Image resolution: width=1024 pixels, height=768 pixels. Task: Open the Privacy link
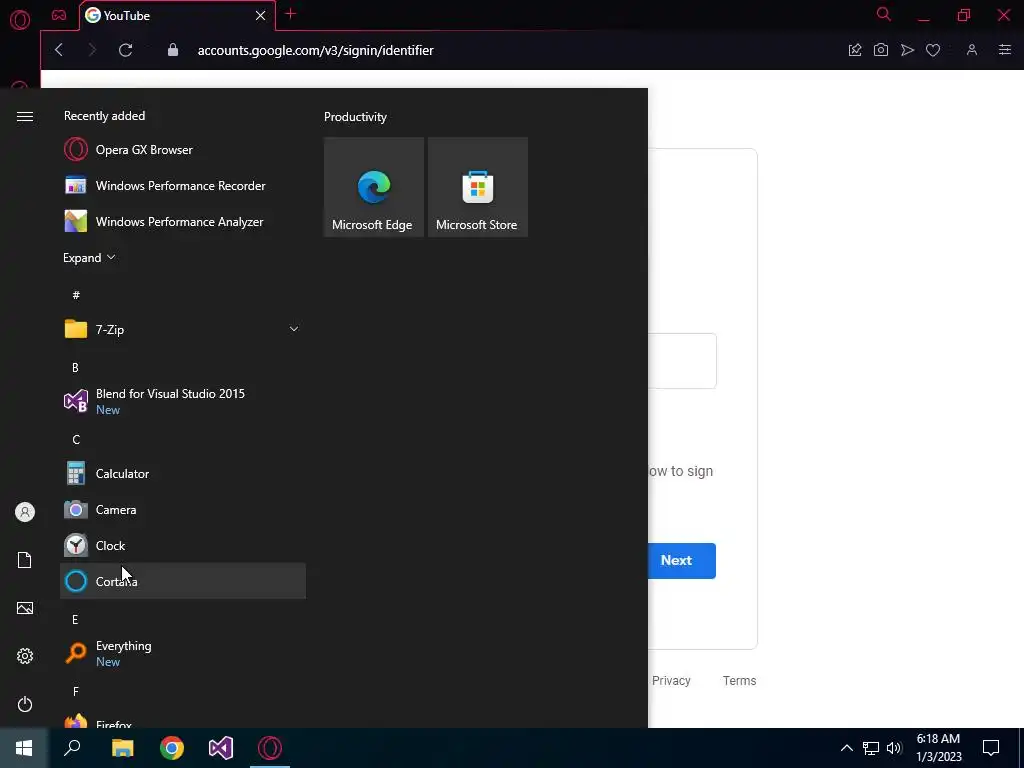click(x=671, y=680)
